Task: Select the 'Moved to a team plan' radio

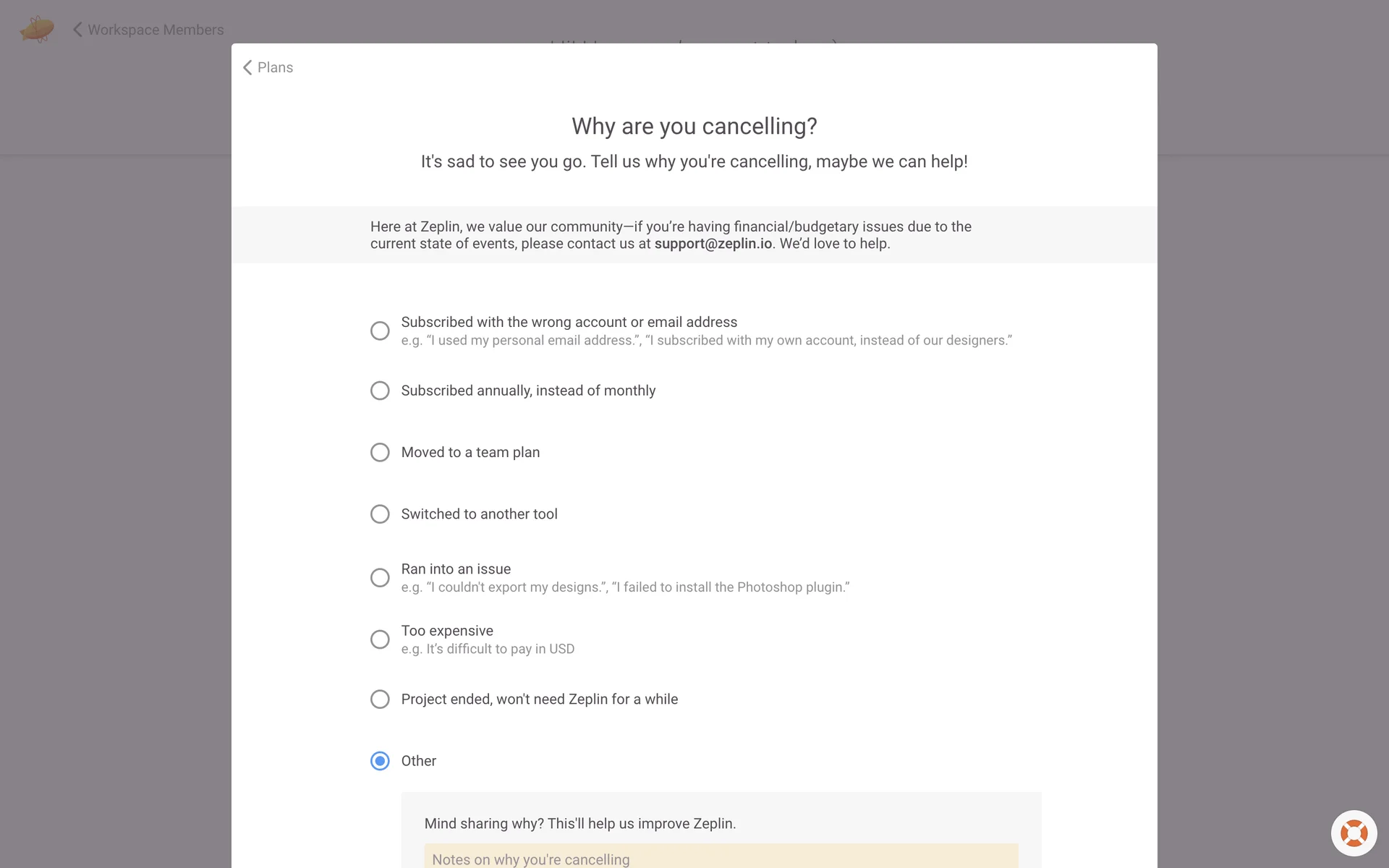Action: (x=380, y=452)
